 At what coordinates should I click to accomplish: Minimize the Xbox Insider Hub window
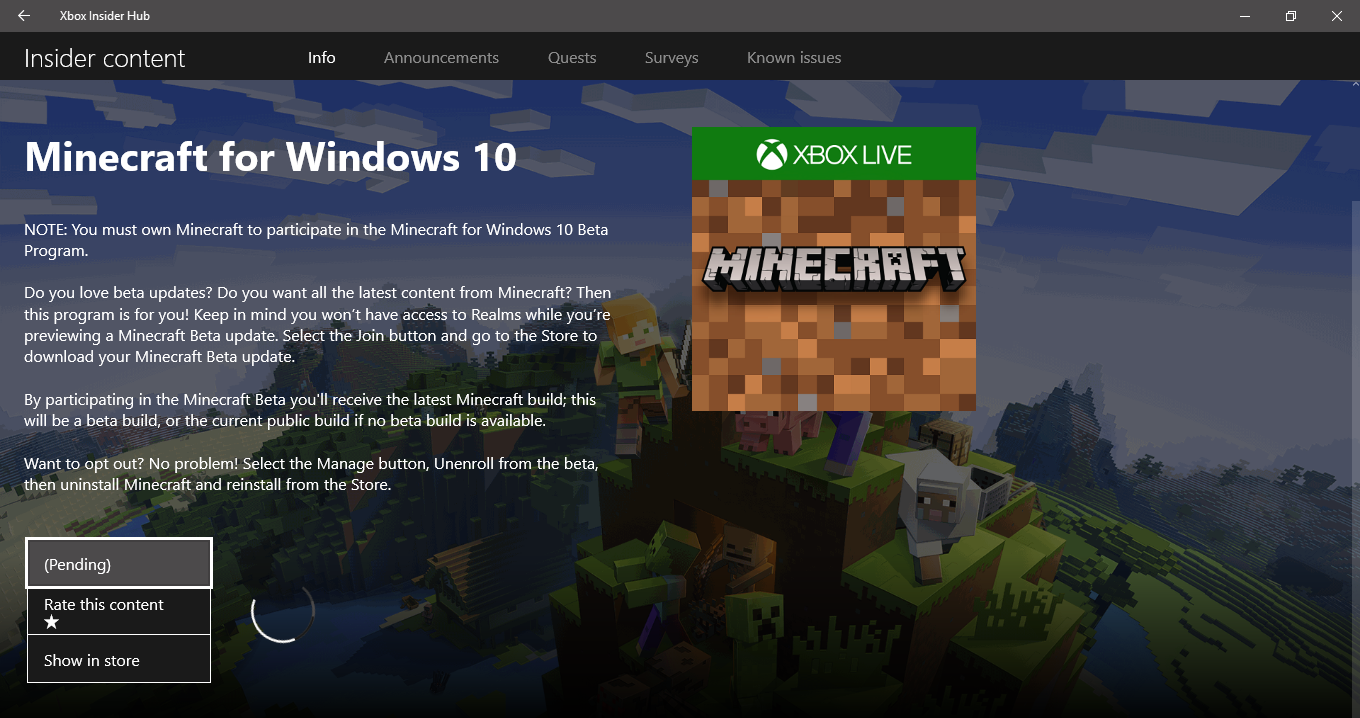1246,16
